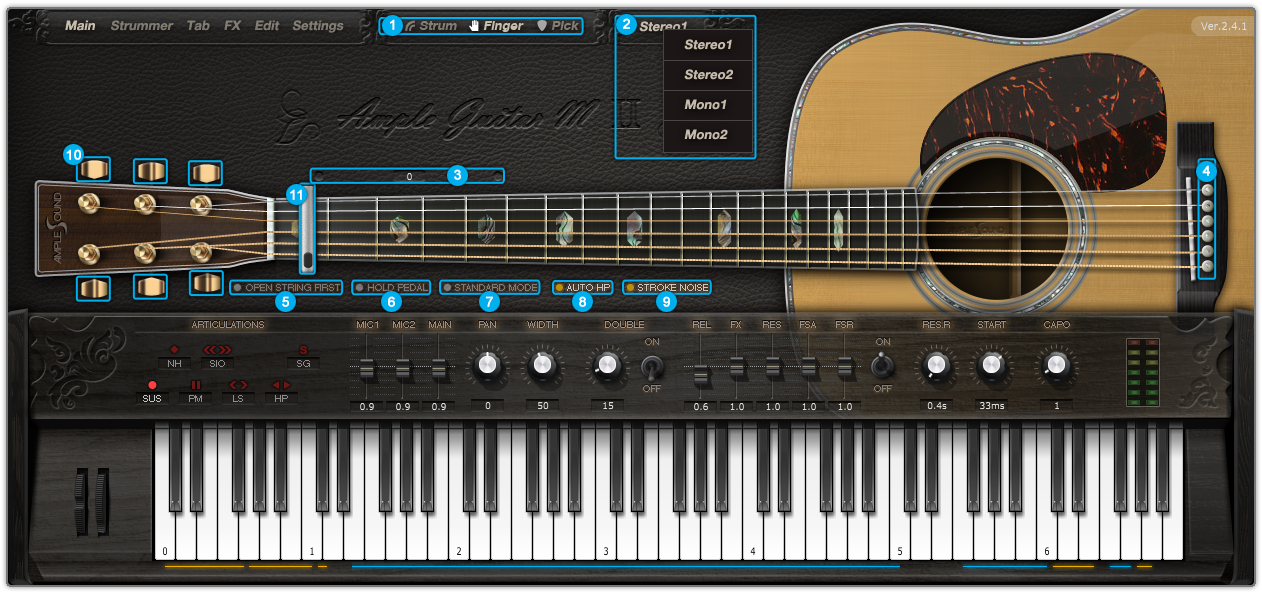Adjust the START knob
Viewport: 1262px width, 592px height.
991,366
